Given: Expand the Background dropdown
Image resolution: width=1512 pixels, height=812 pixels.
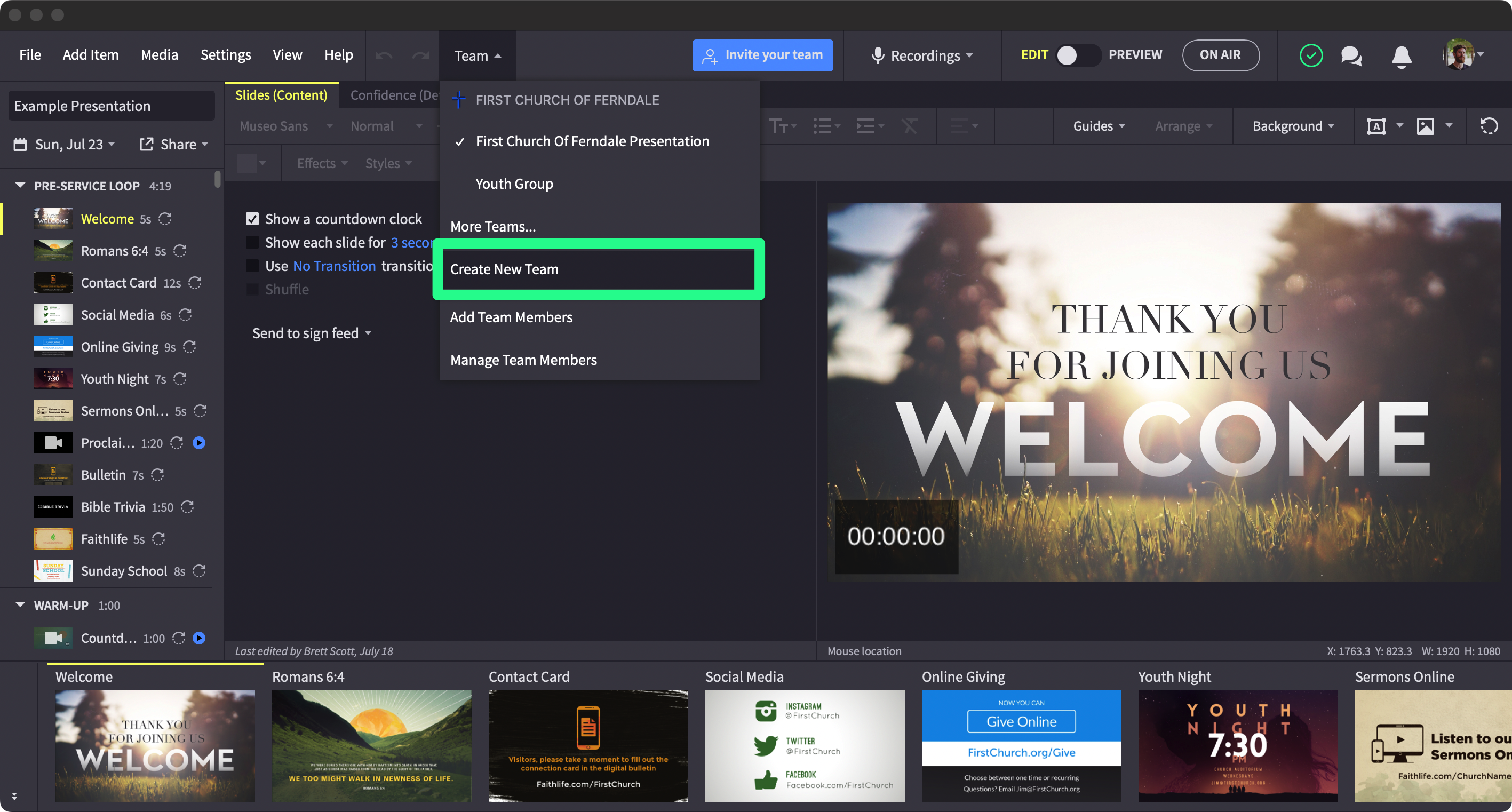Looking at the screenshot, I should coord(1293,126).
